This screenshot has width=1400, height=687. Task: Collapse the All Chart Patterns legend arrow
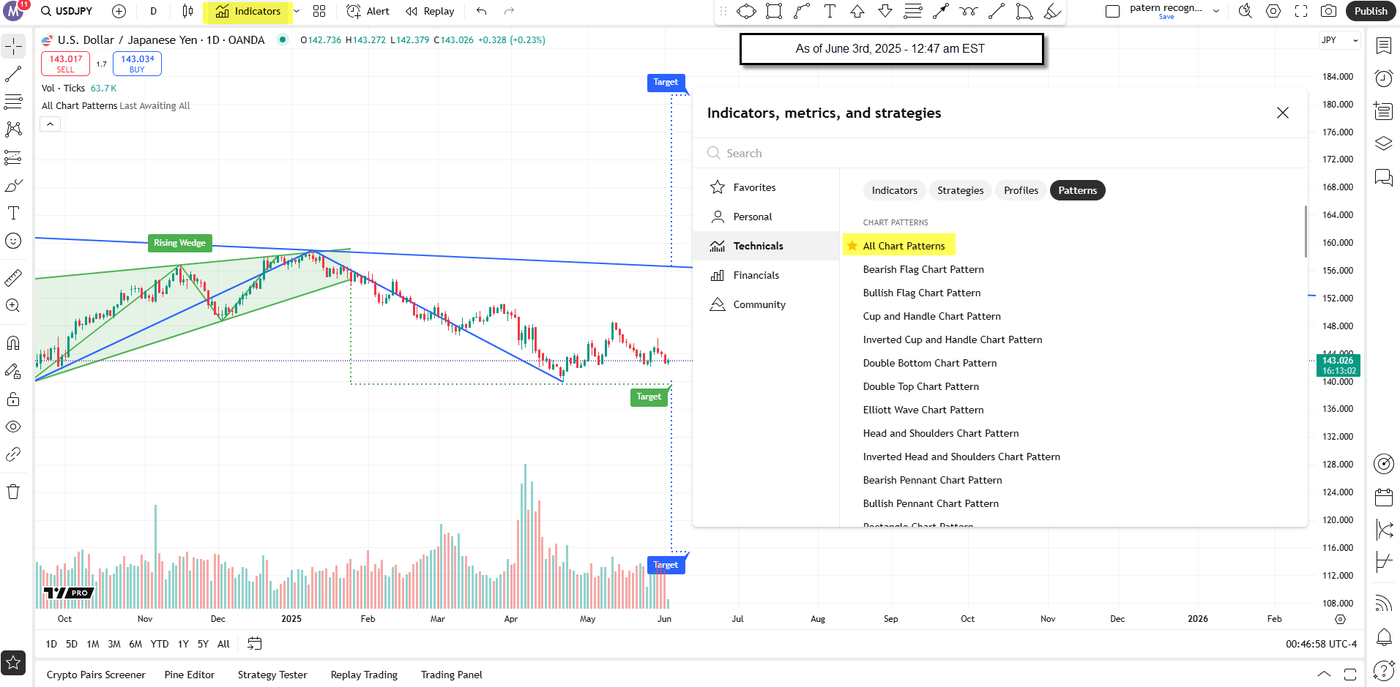[49, 123]
